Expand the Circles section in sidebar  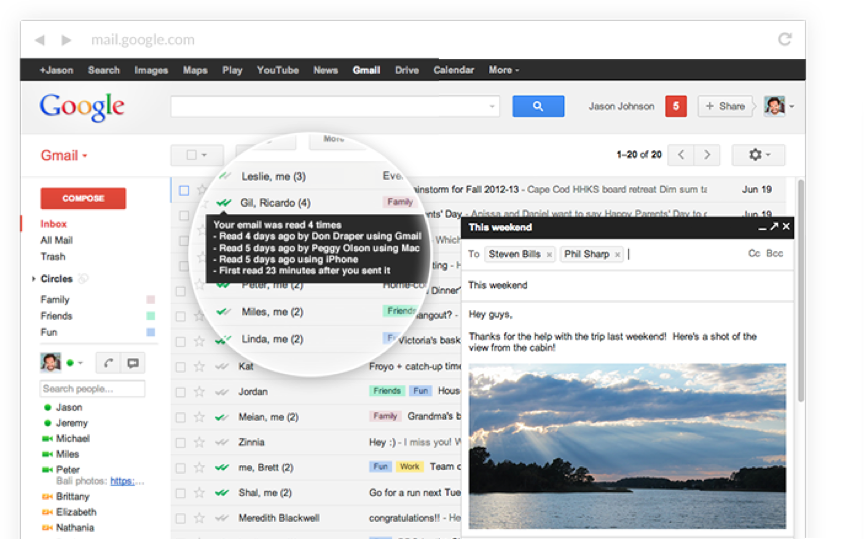click(34, 279)
